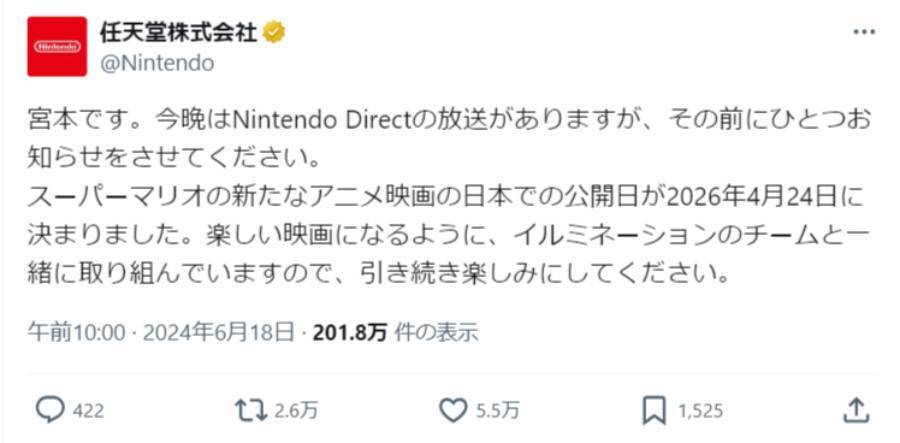
Task: Click the repost arrows icon
Action: [x=248, y=408]
